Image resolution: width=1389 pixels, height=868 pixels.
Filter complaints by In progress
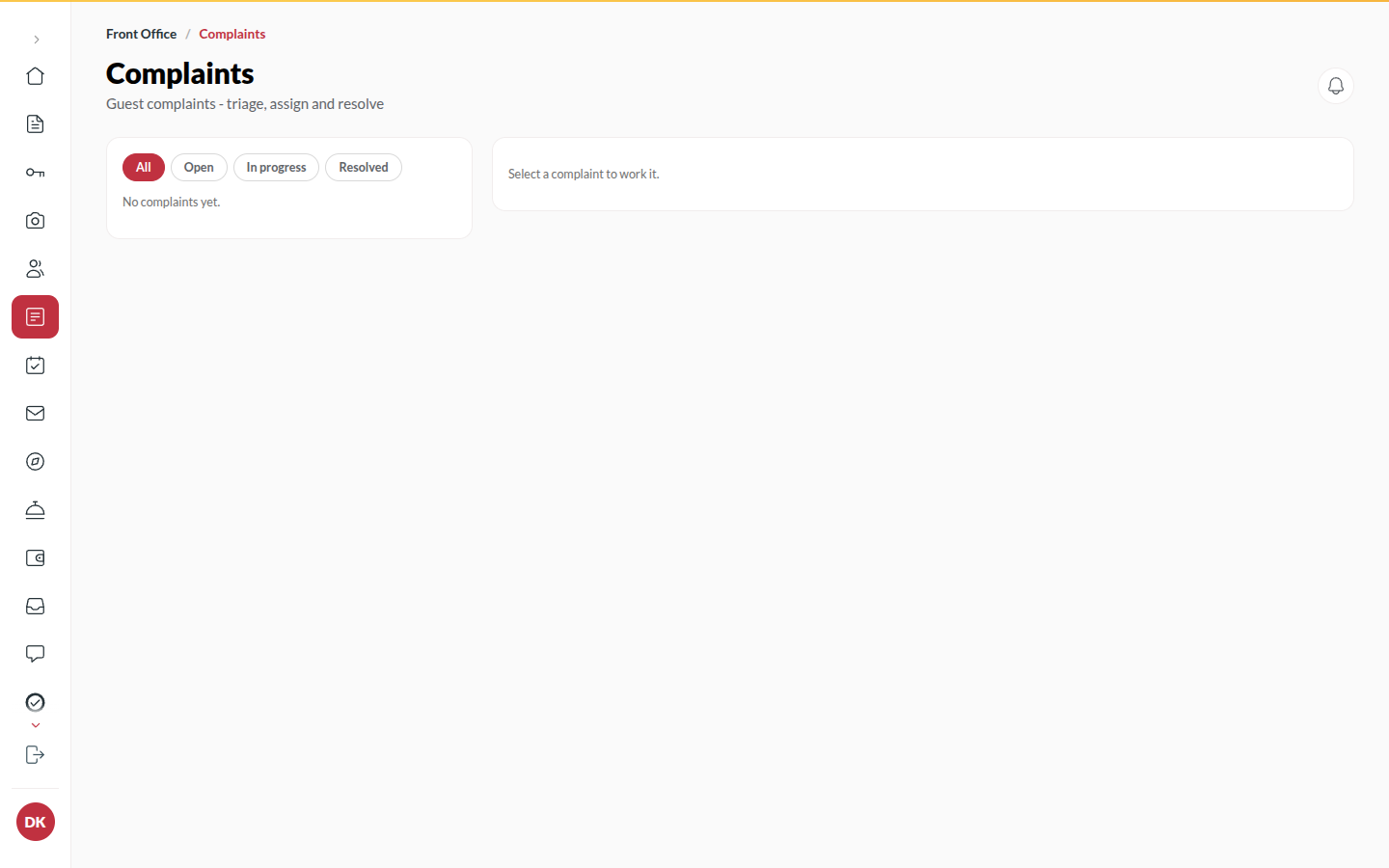click(x=276, y=168)
